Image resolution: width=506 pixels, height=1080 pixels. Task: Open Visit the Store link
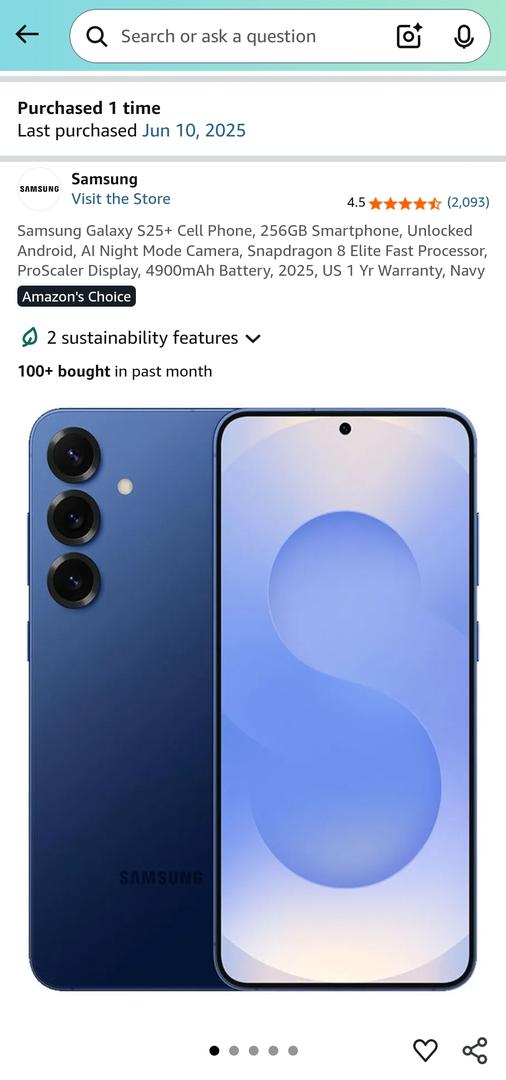[120, 199]
